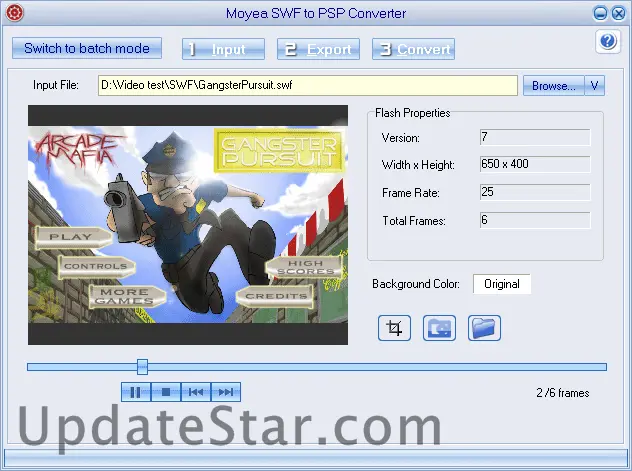
Task: Click the Version field showing 7
Action: pyautogui.click(x=535, y=137)
